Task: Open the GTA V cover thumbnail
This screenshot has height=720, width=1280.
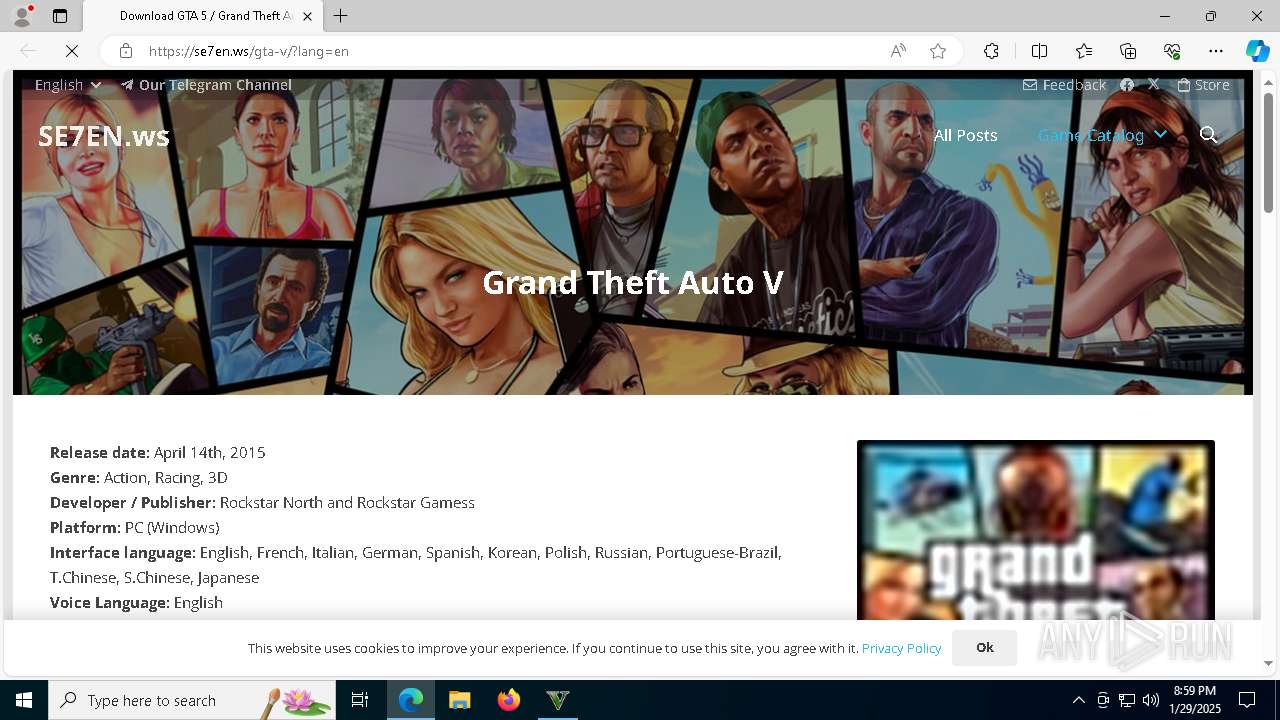Action: (x=1036, y=530)
